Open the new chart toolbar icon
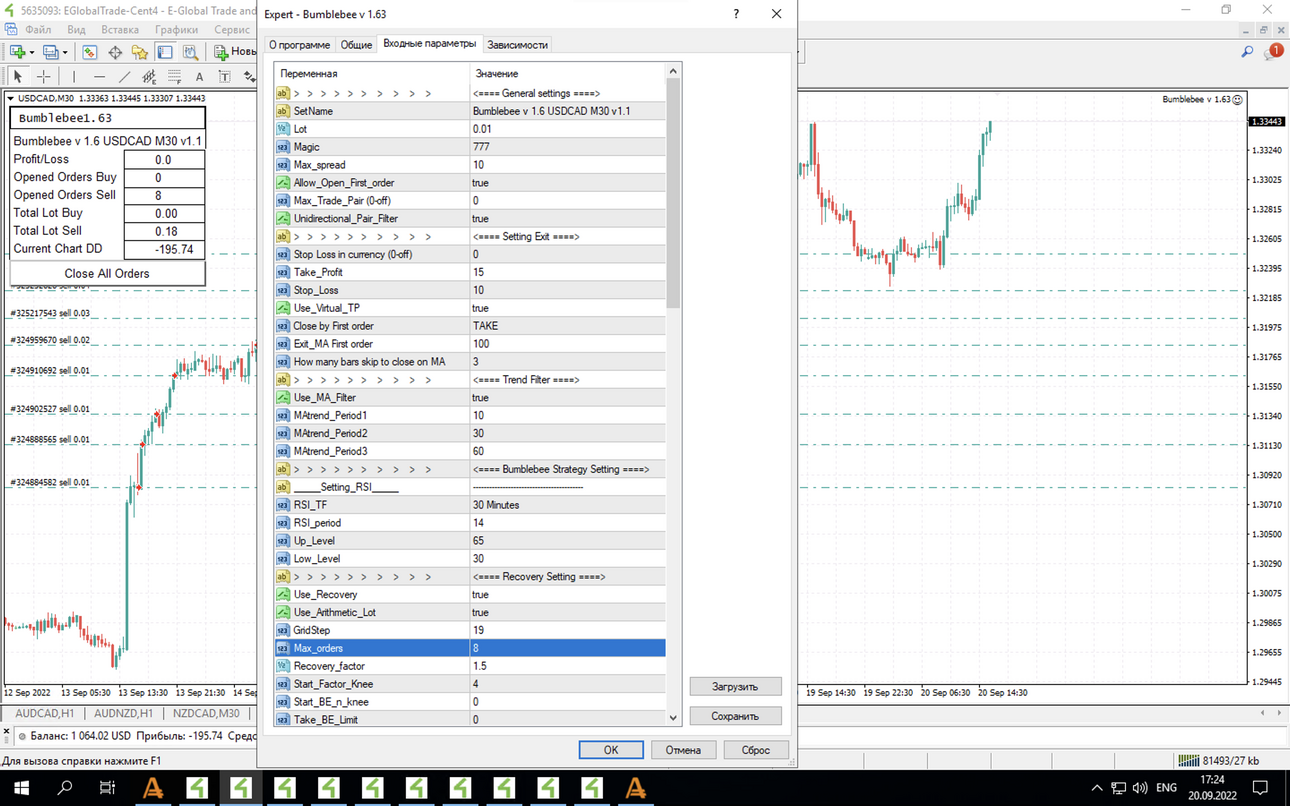Screen dimensions: 1290x806 coord(17,52)
